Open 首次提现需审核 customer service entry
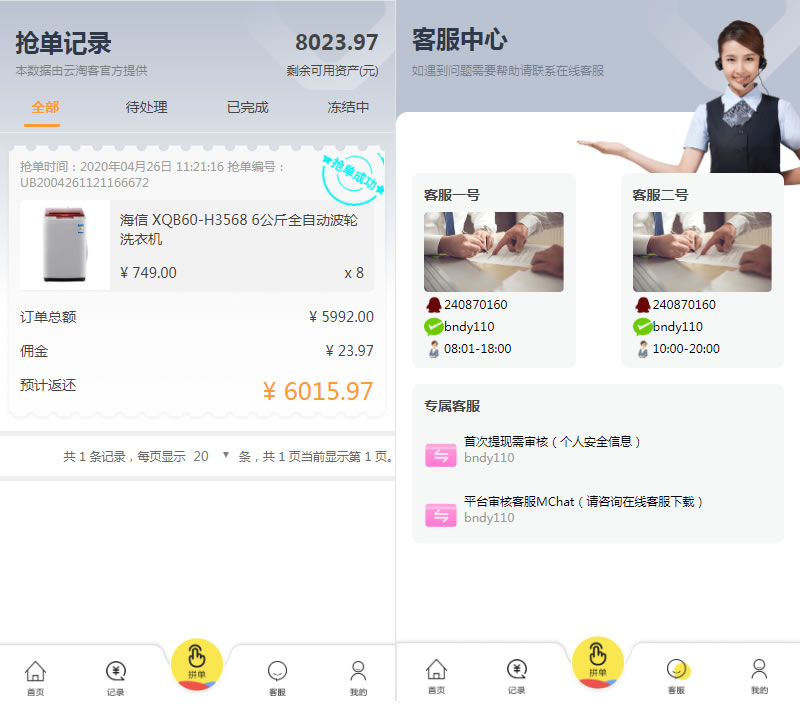 552,442
